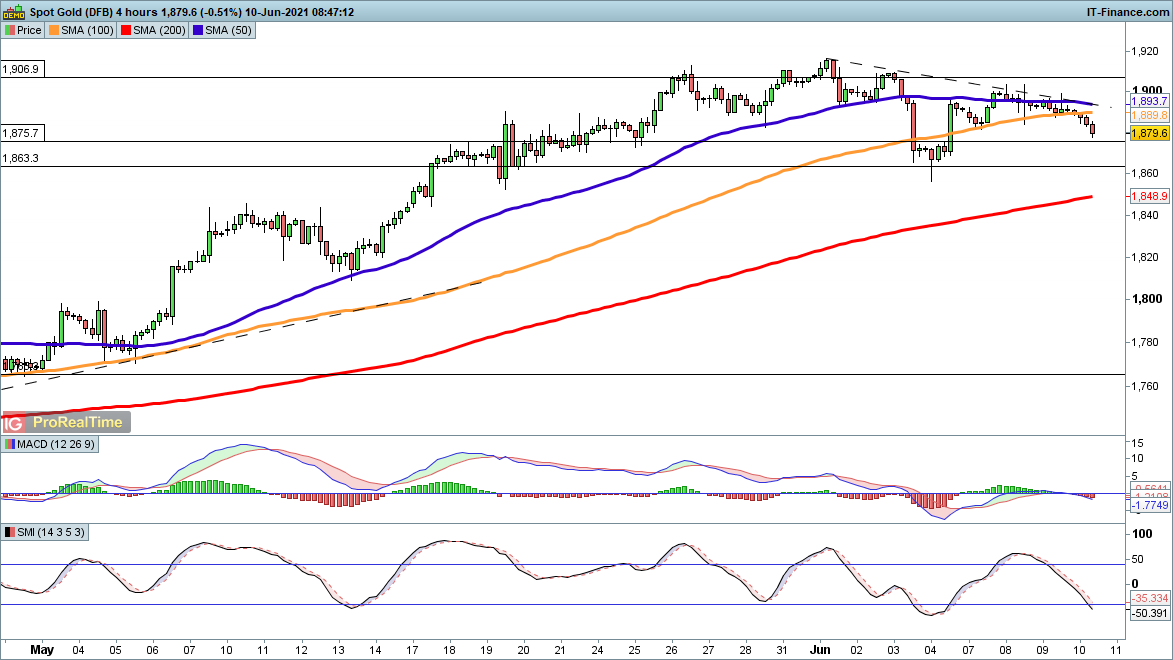Click the red SMA (200) color swatch
This screenshot has width=1173, height=660.
tap(126, 30)
